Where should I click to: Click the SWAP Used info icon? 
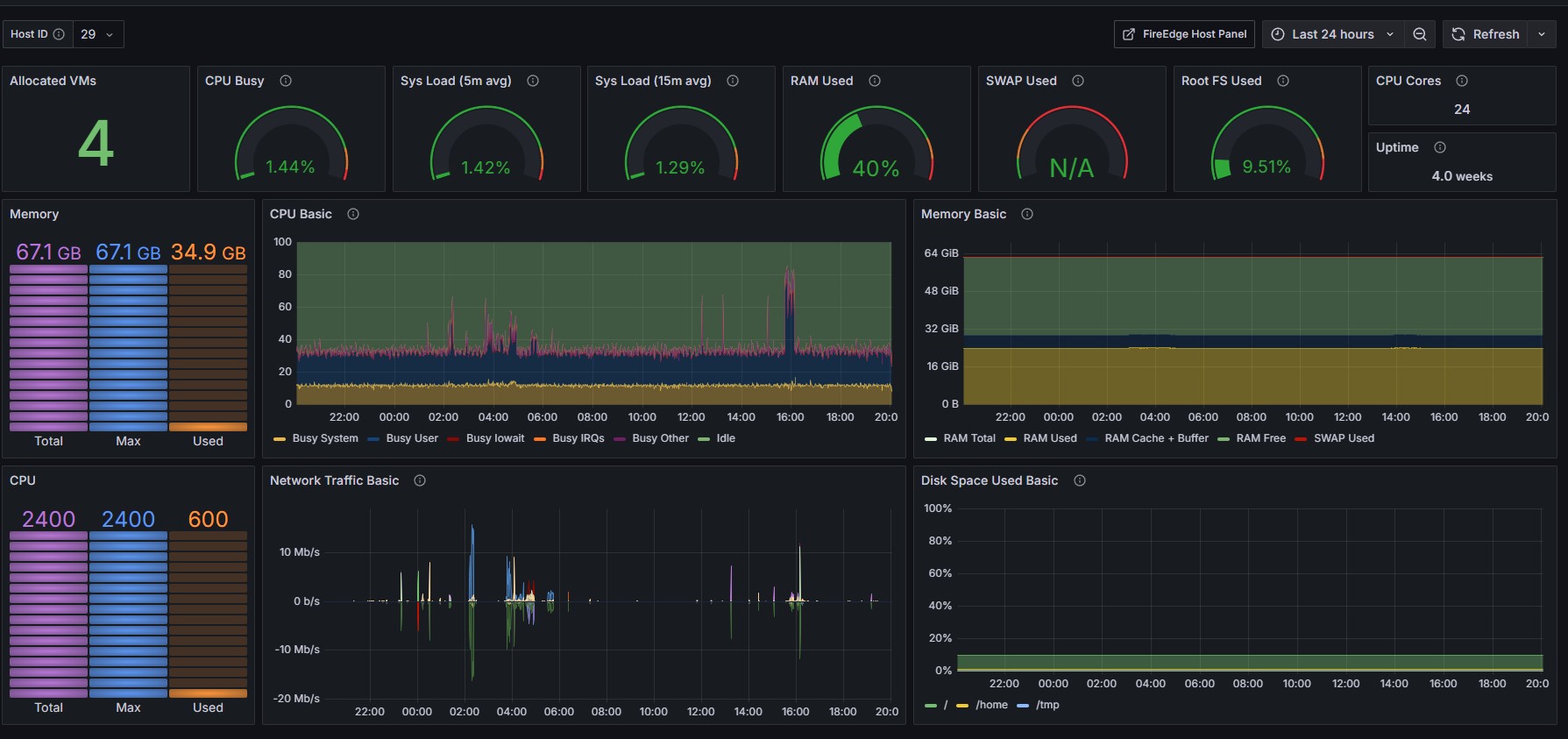[1078, 81]
